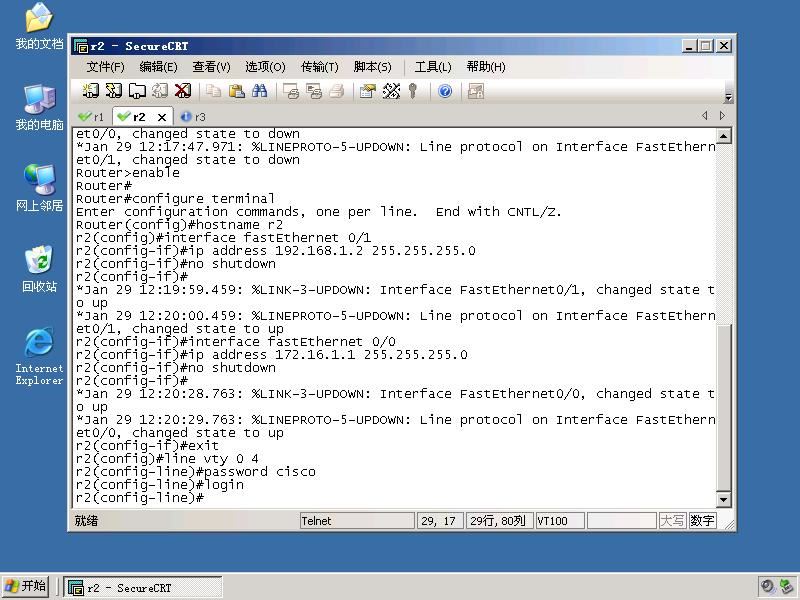Click tab scroll right arrow
Screen dimensions: 800x600
pos(722,115)
